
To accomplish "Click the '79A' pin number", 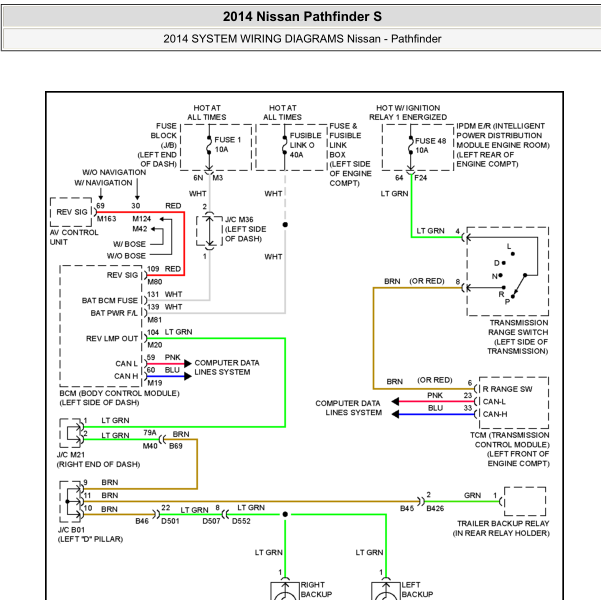I will click(150, 433).
